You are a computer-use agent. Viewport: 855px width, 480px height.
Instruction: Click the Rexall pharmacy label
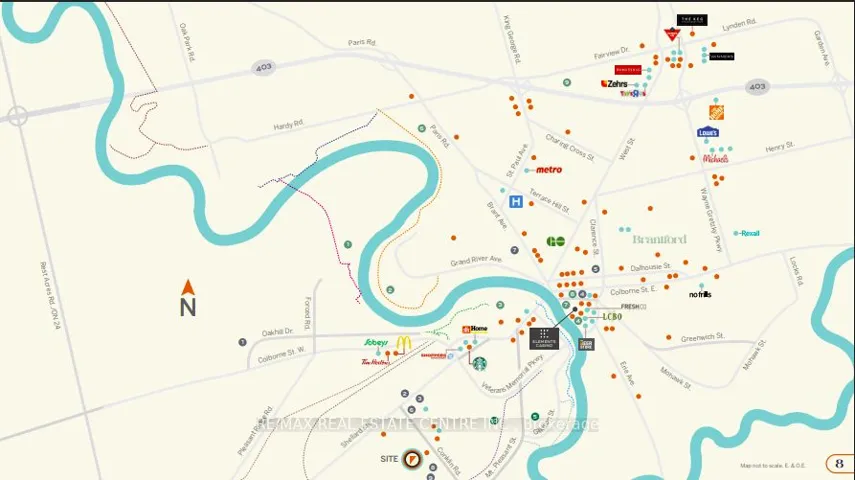(750, 233)
